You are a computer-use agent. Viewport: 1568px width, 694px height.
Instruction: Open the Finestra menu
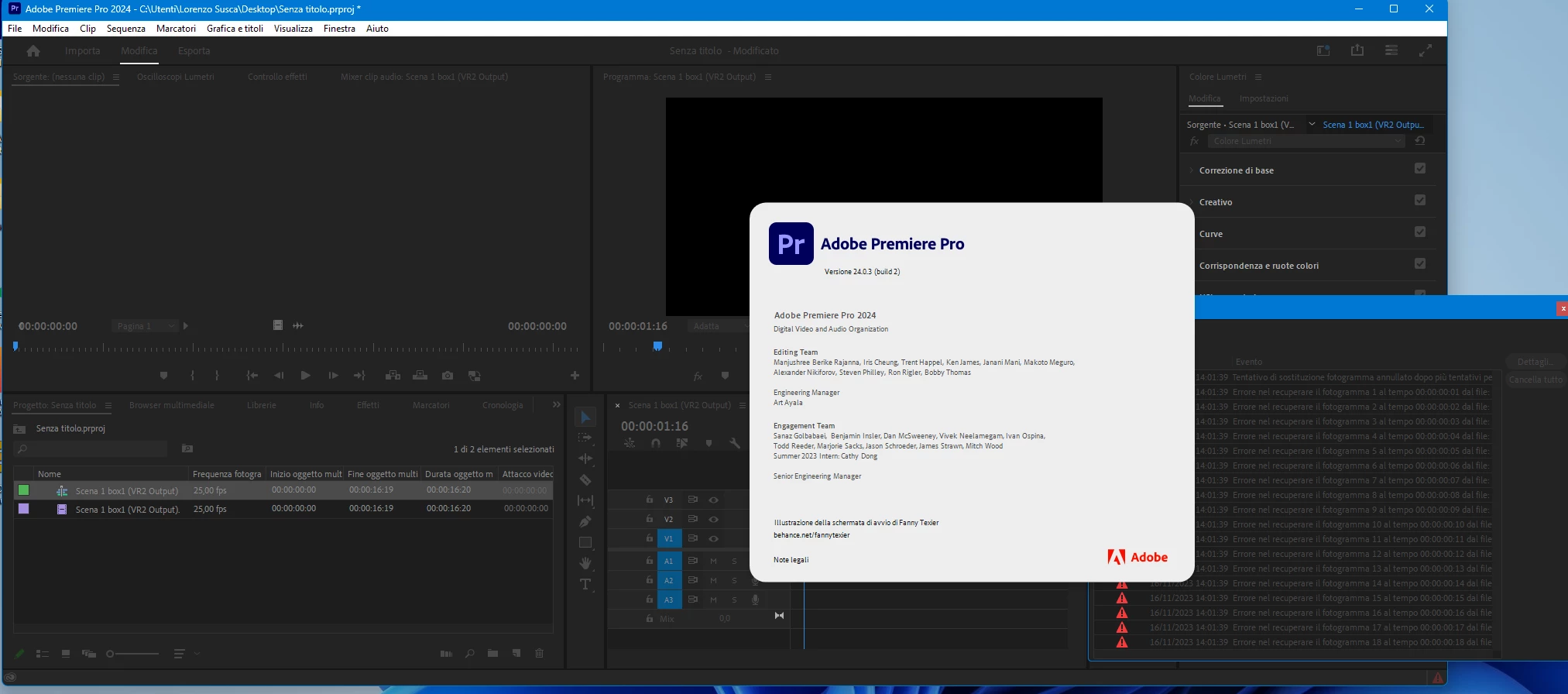[339, 29]
